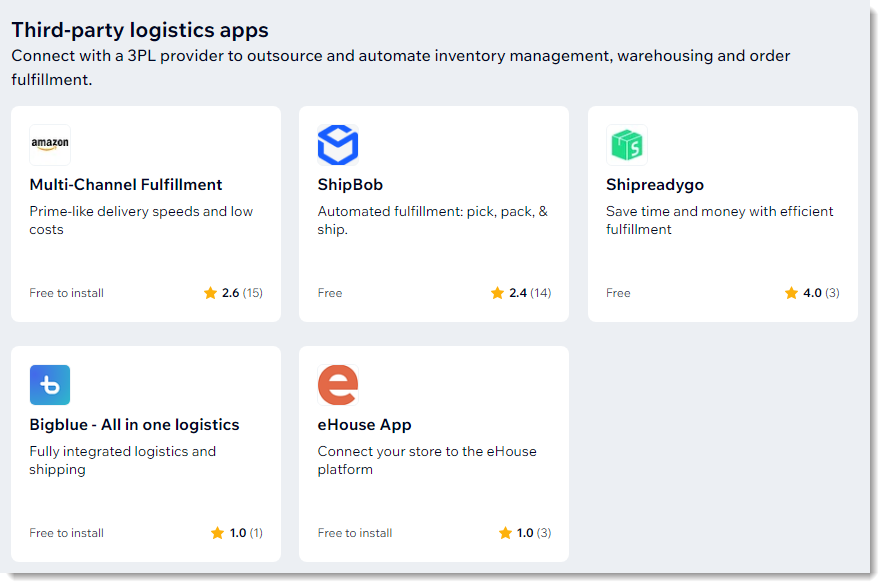Open the Multi-Channel Fulfillment app title

coord(125,185)
